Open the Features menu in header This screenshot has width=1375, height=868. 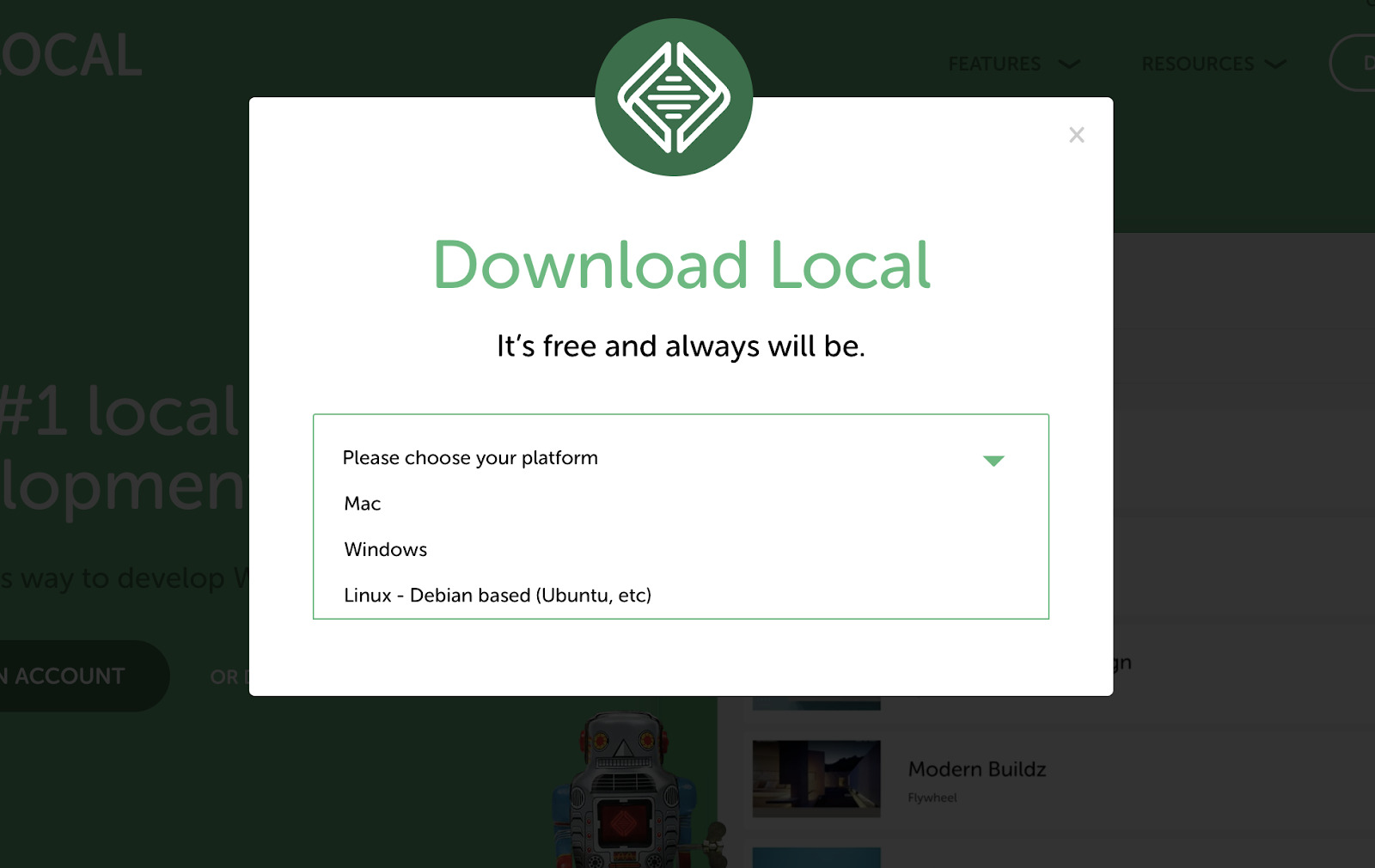[994, 64]
